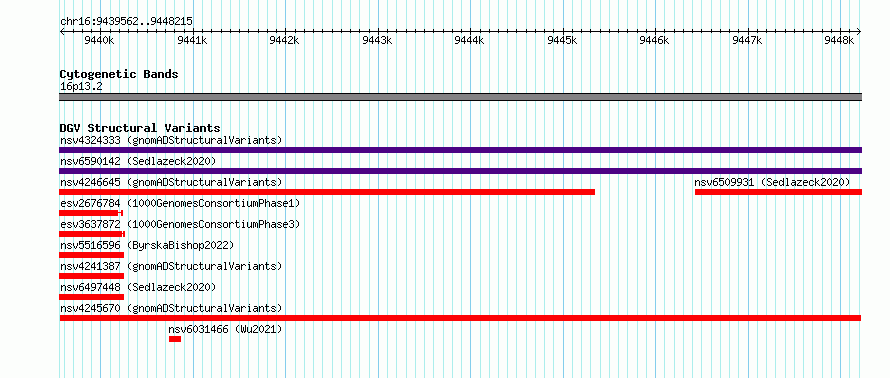The width and height of the screenshot is (890, 378).
Task: Click the nsv4324333 gnomAD variant label
Action: point(171,140)
